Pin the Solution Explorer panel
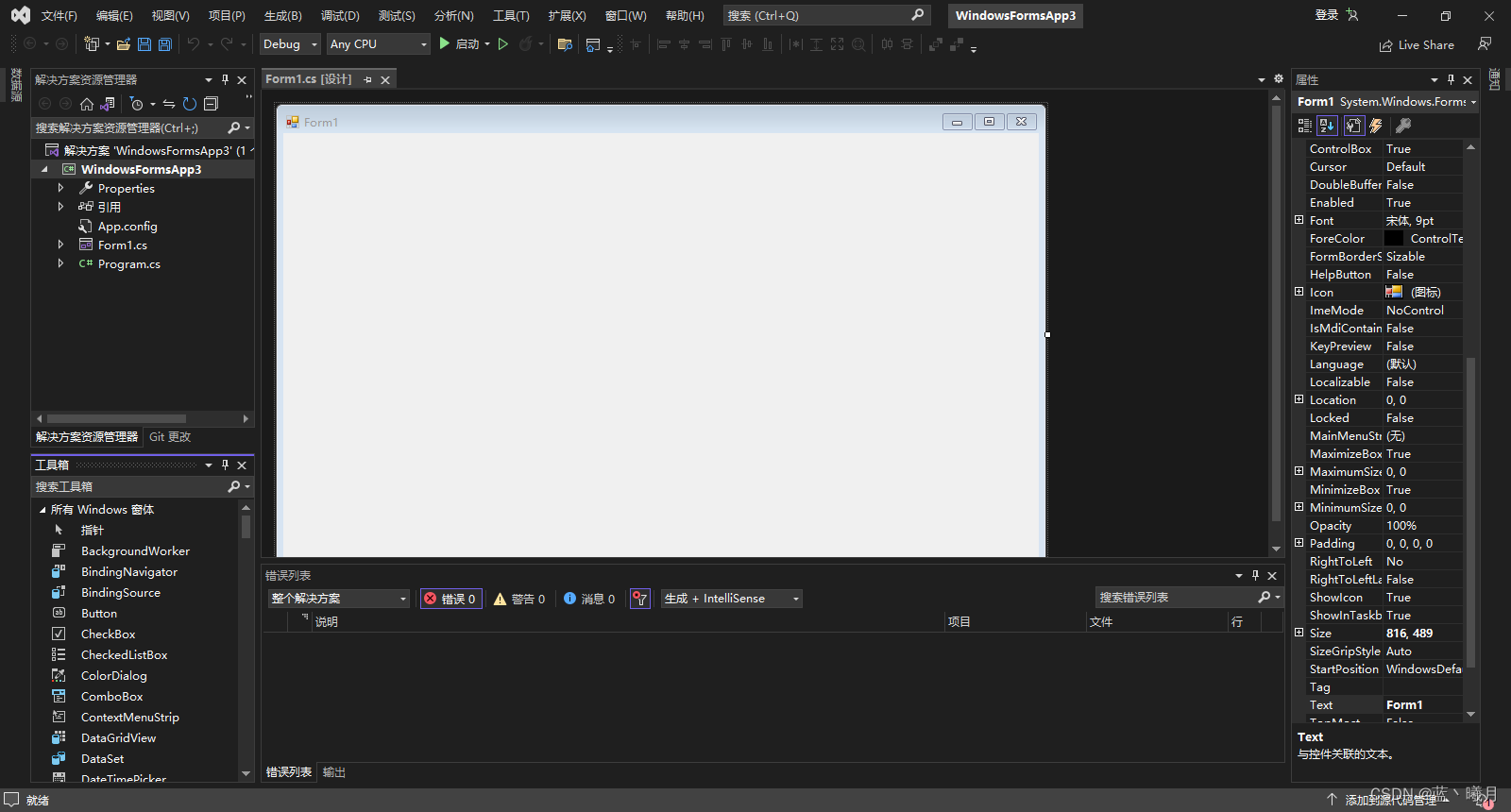Image resolution: width=1511 pixels, height=812 pixels. (x=225, y=80)
